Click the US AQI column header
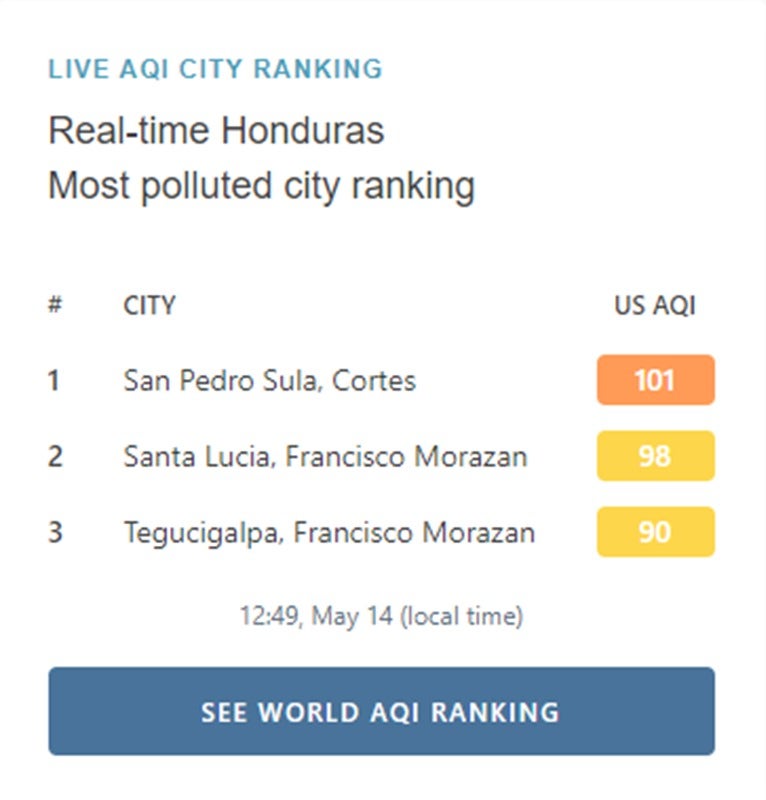Viewport: 766px width, 800px height. [x=655, y=306]
